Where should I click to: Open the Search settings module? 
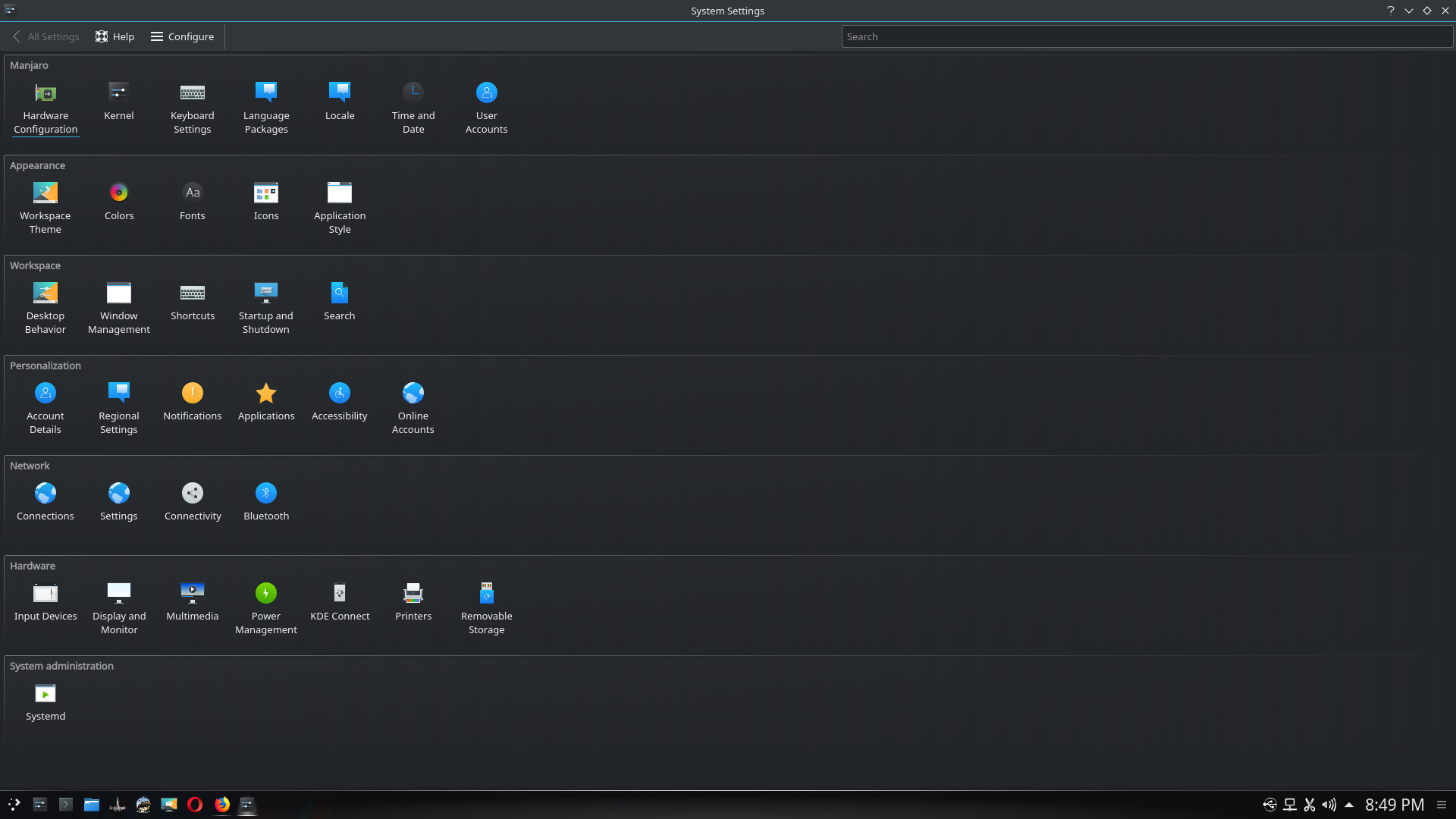[340, 301]
